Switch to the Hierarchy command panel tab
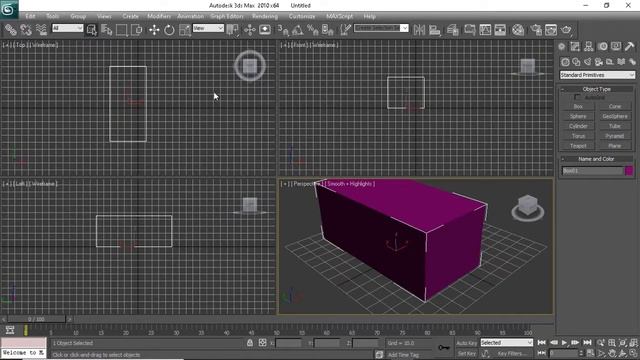The width and height of the screenshot is (640, 360). click(589, 47)
